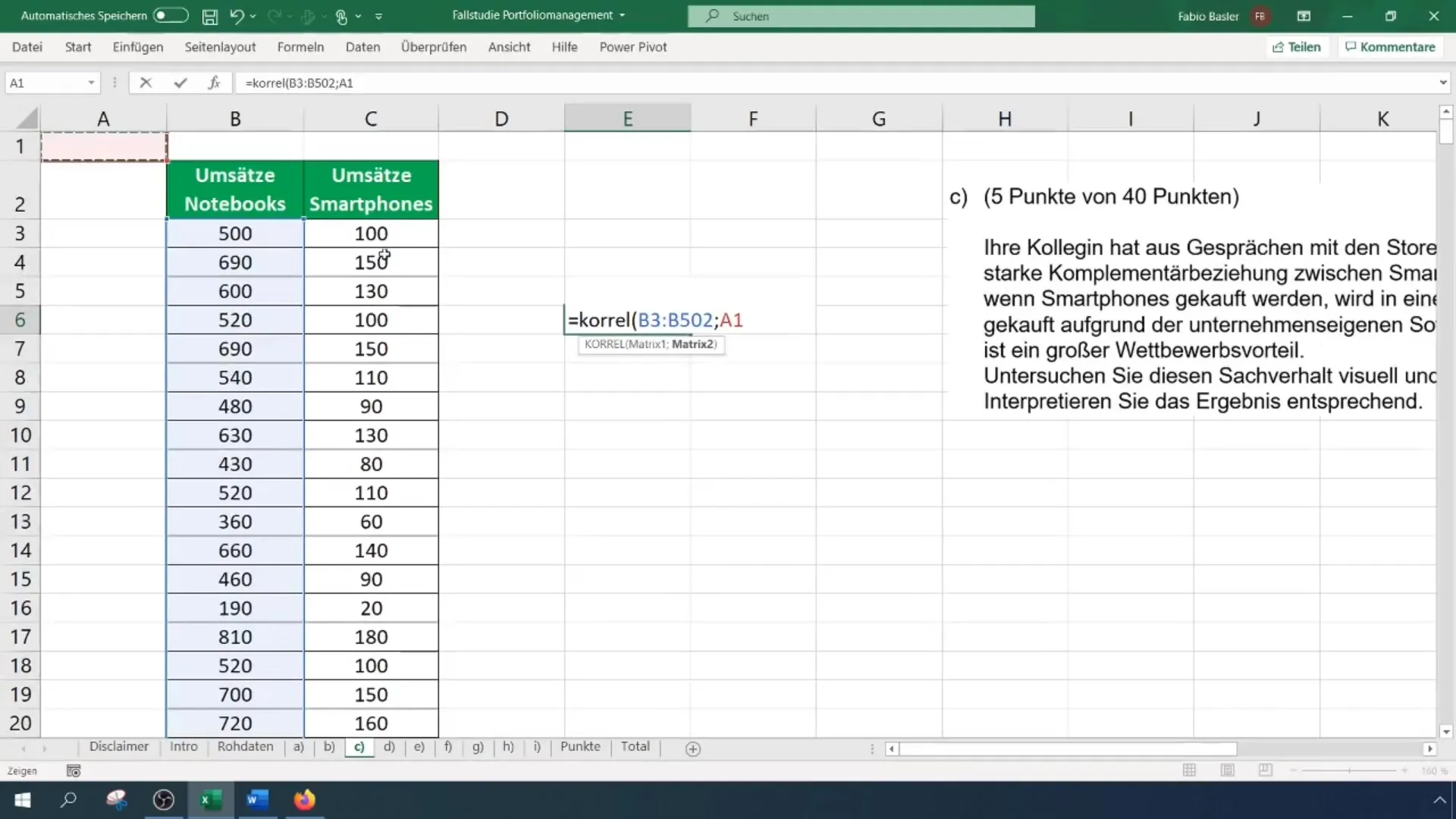Open OBS Studio from the taskbar
1456x819 pixels.
click(164, 800)
